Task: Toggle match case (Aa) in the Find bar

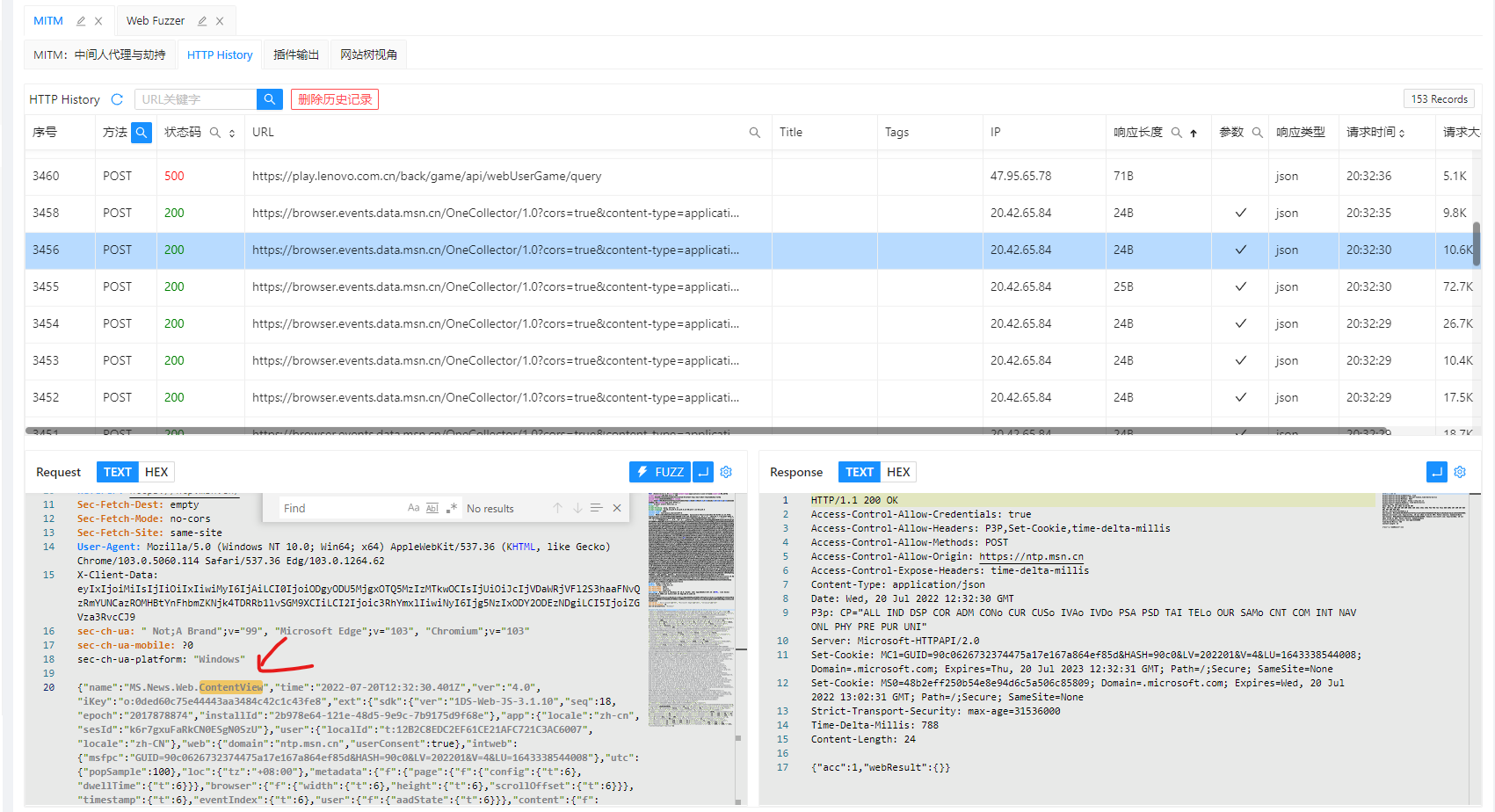Action: [413, 507]
